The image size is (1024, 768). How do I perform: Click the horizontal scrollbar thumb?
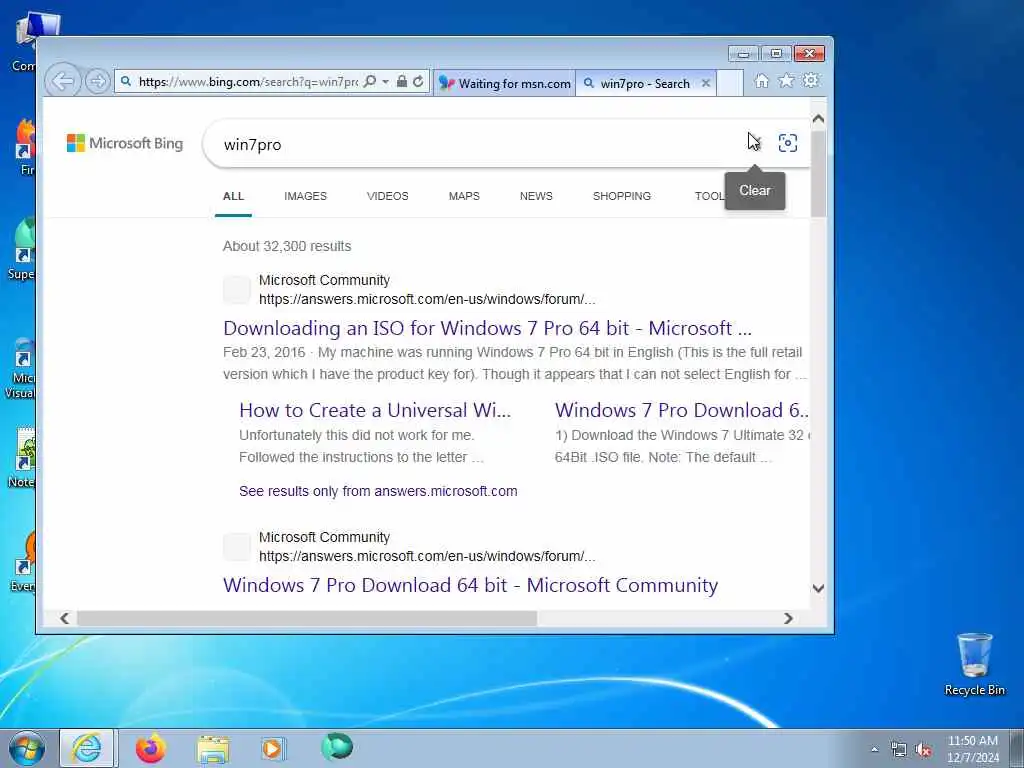306,618
